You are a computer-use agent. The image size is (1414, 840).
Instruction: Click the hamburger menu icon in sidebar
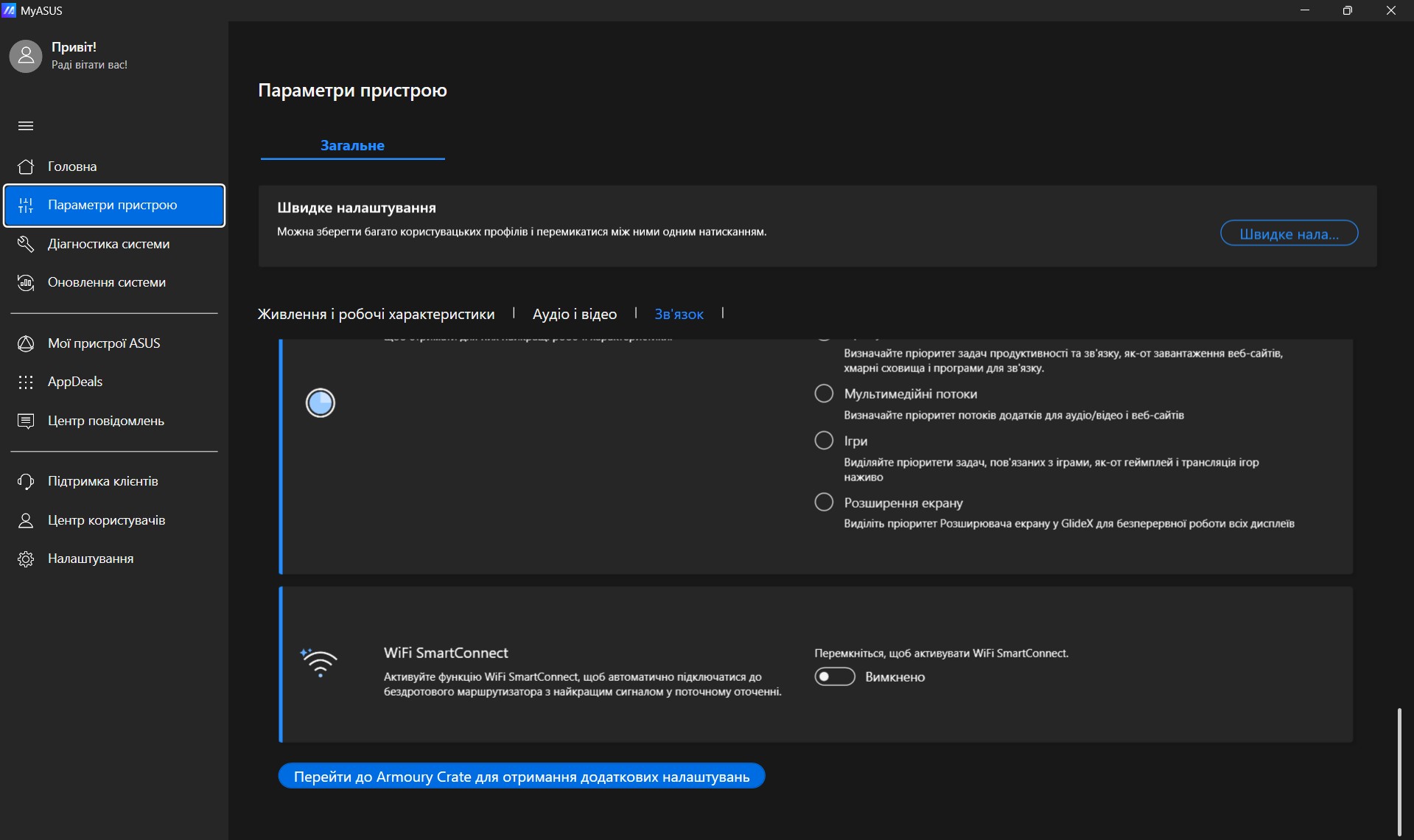26,126
